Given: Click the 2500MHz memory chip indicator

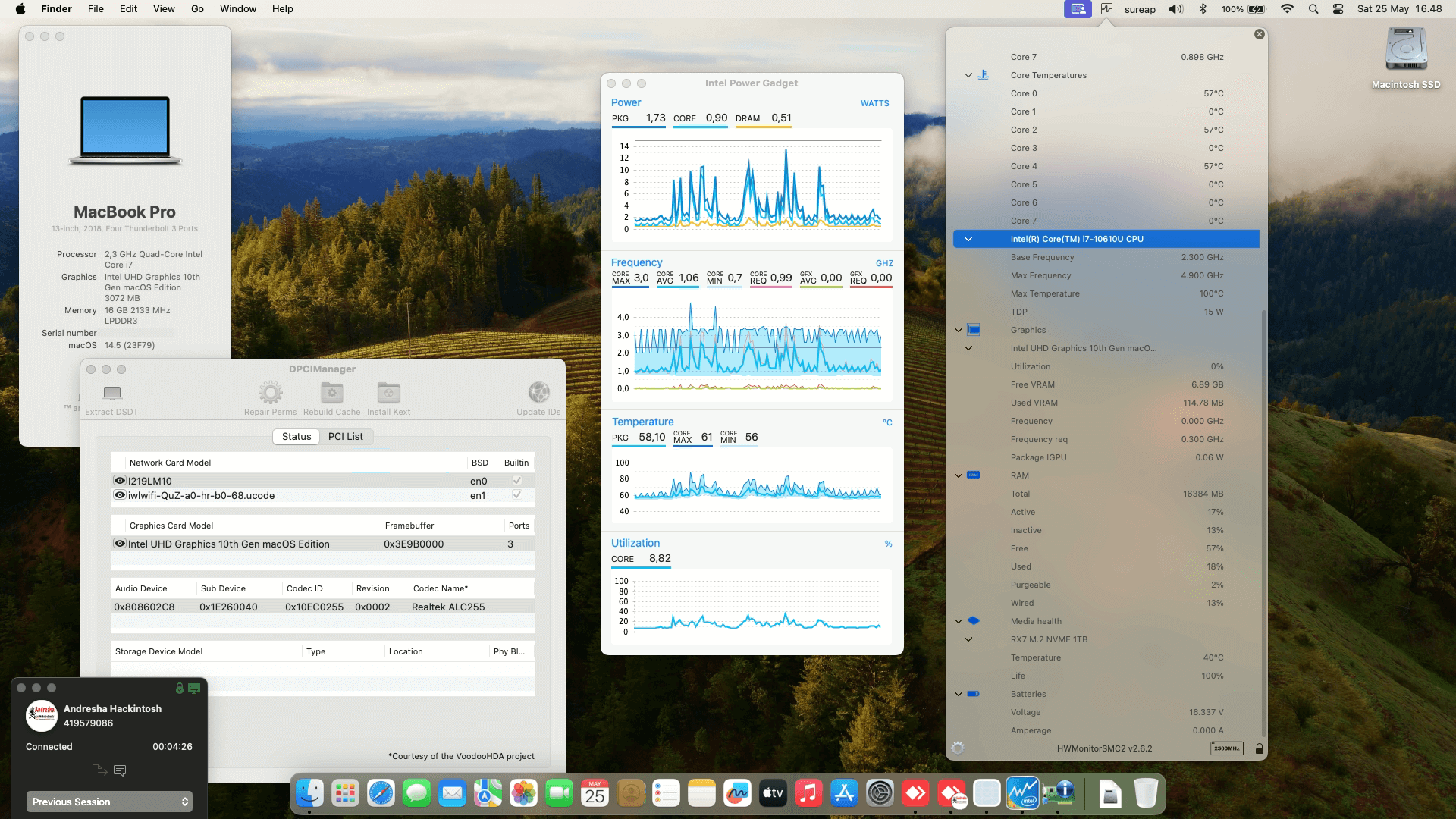Looking at the screenshot, I should (1226, 748).
